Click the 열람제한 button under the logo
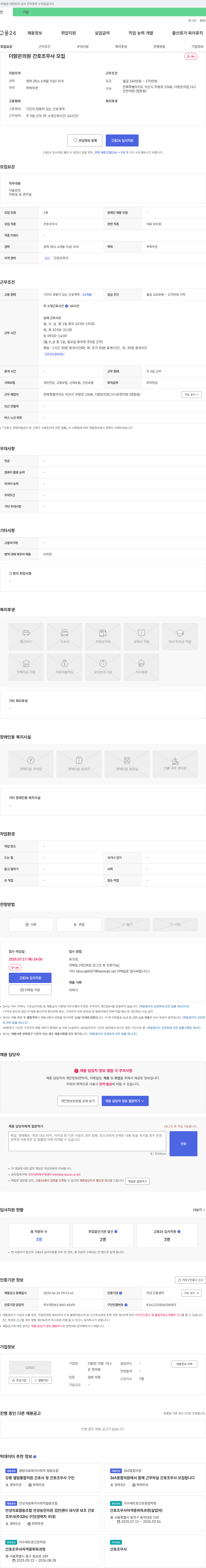 41,1381
